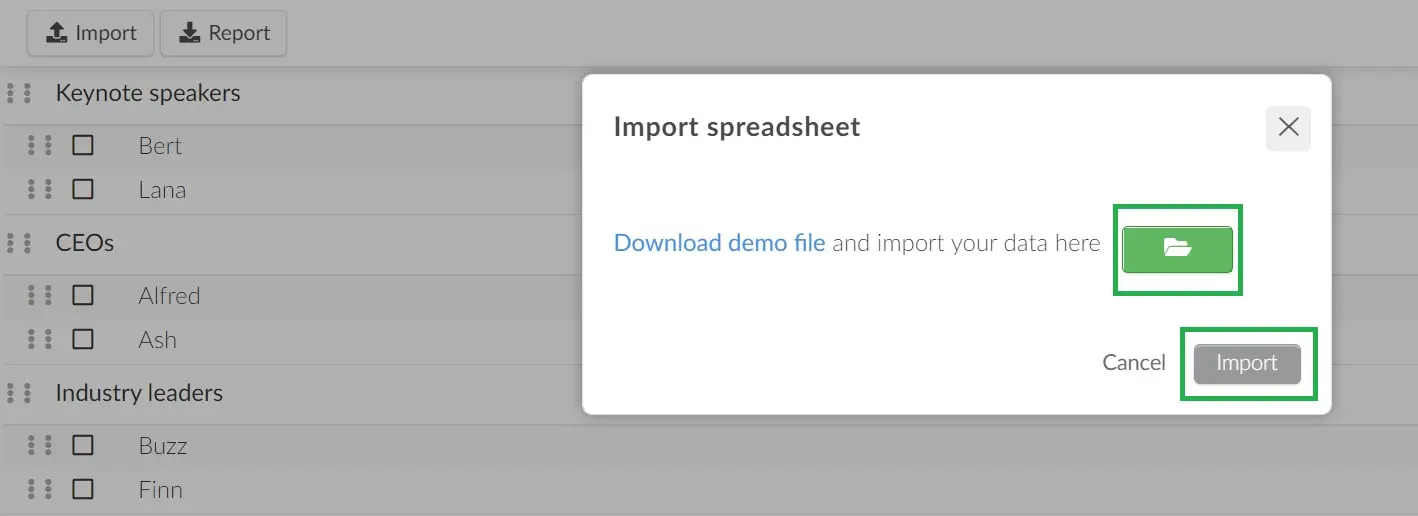1418x516 pixels.
Task: Tick the checkbox next to Lana
Action: pyautogui.click(x=83, y=189)
